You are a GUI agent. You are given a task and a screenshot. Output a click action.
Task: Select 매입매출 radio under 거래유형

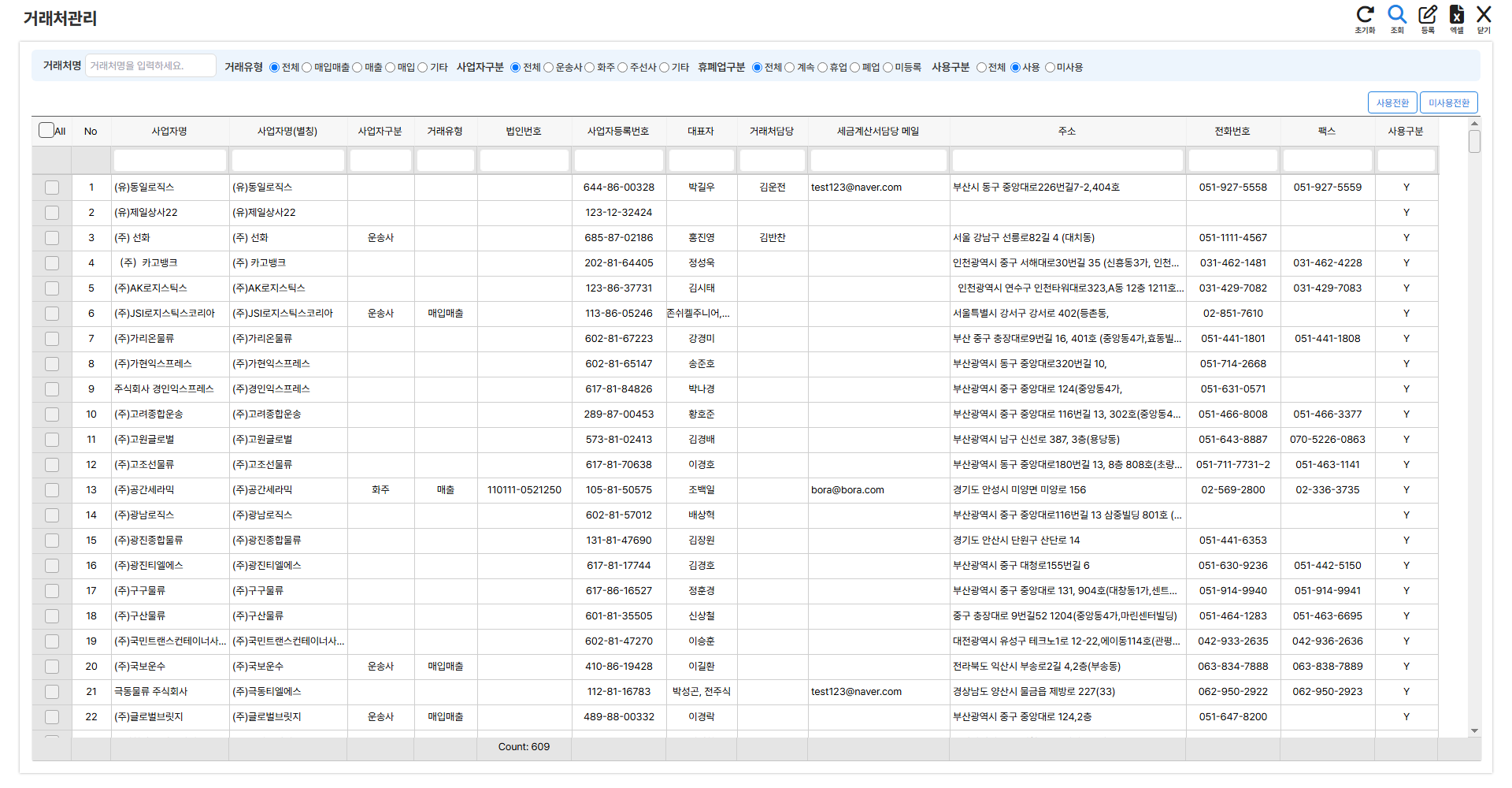click(307, 68)
